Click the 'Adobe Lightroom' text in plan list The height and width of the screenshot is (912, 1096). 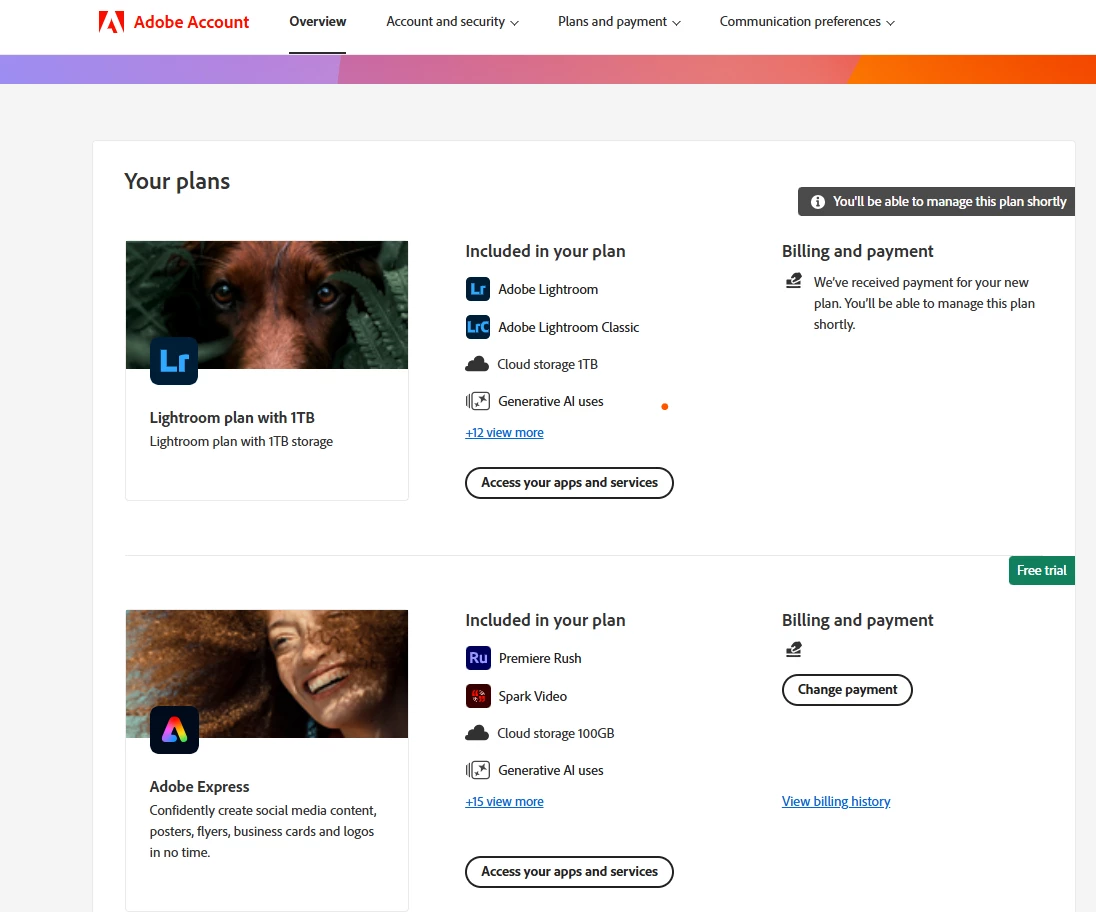click(548, 289)
